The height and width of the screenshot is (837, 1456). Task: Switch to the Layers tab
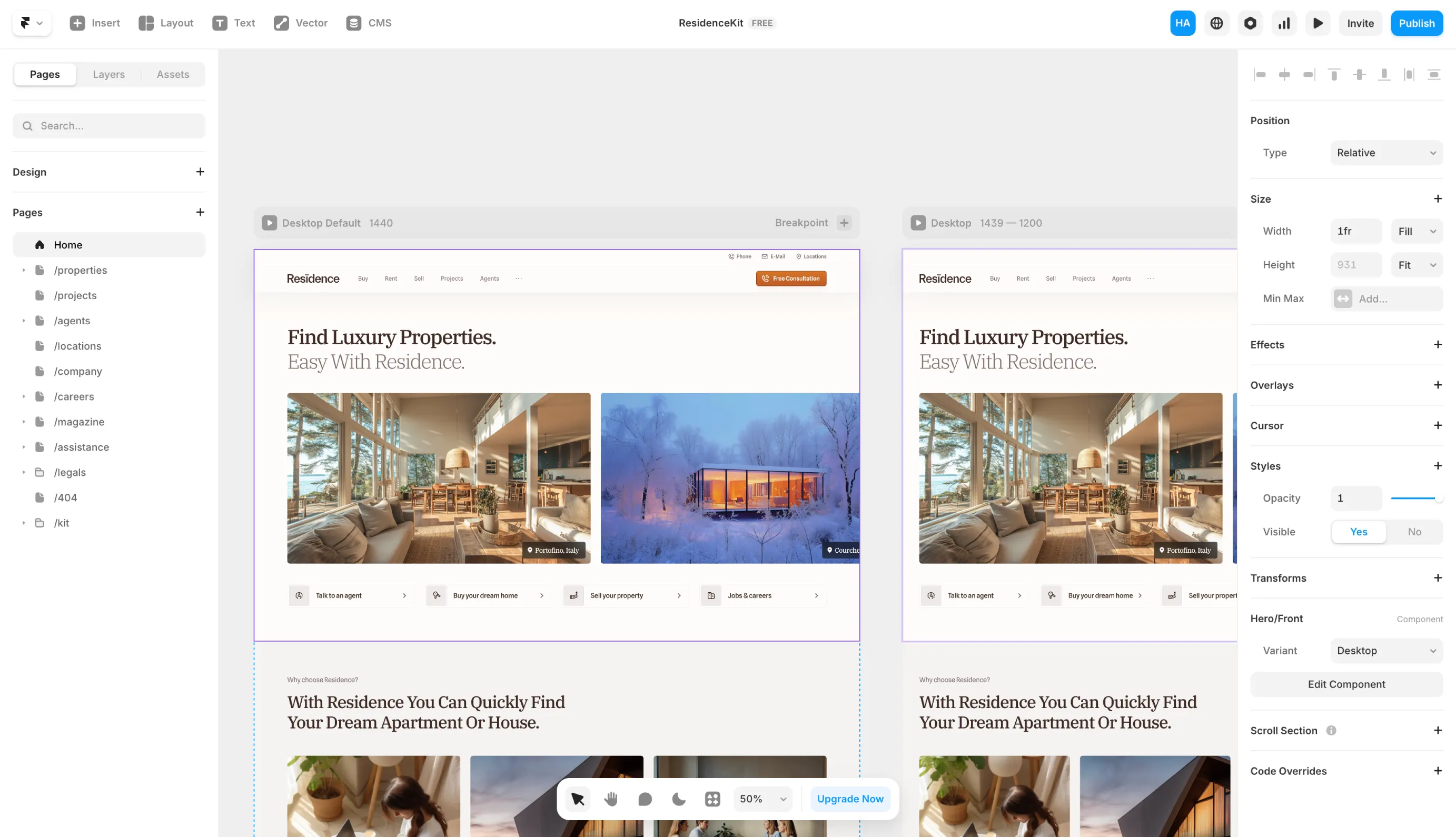[x=108, y=74]
